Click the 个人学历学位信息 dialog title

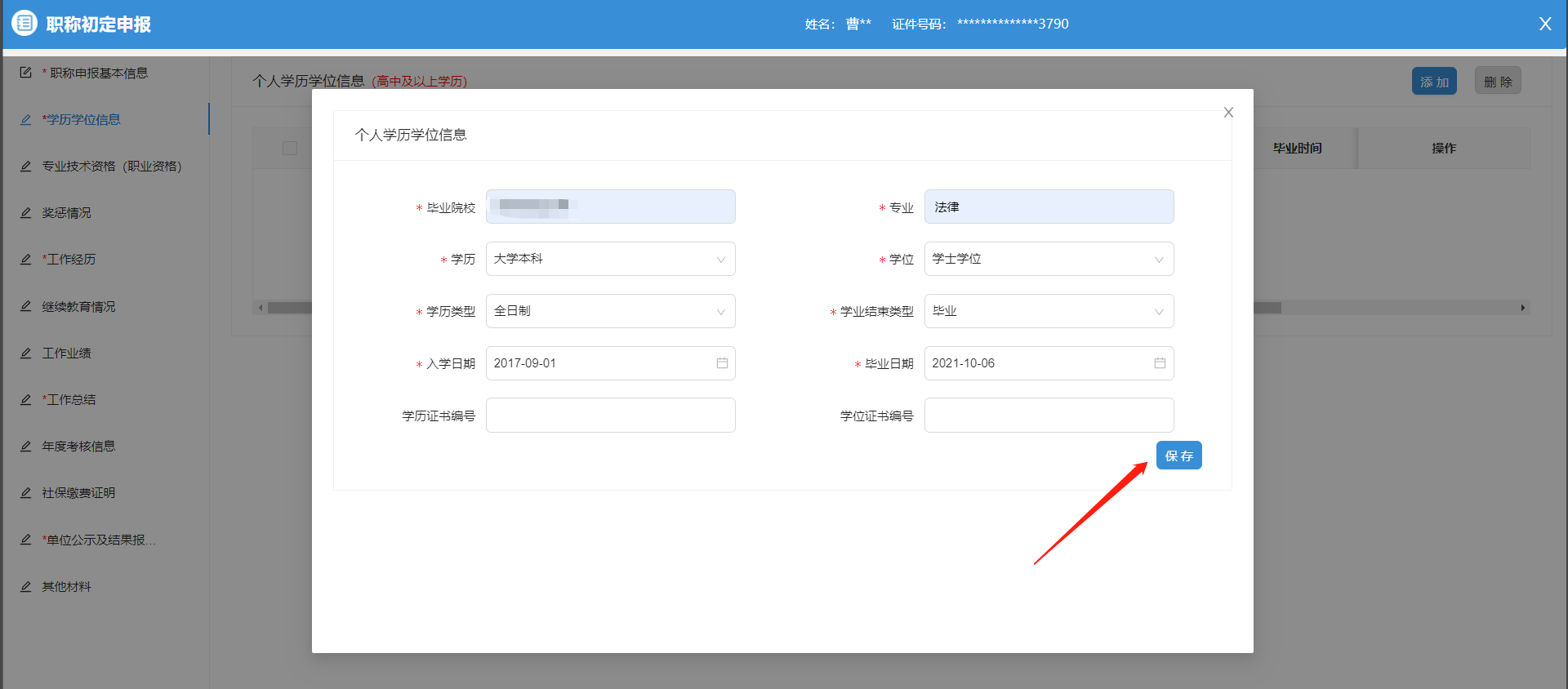tap(411, 135)
